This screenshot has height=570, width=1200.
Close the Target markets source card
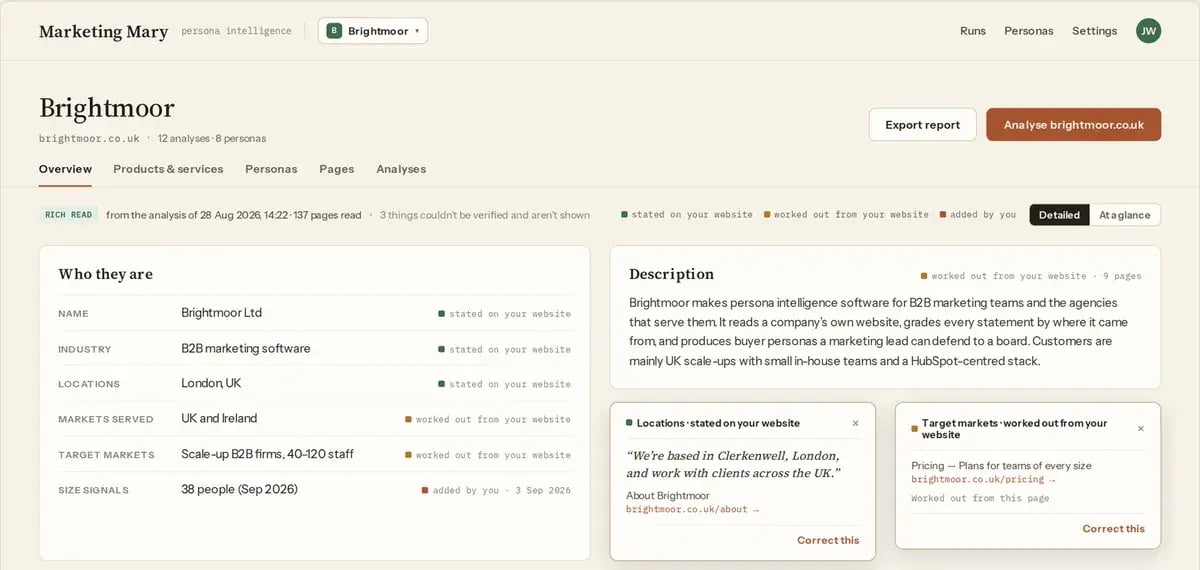click(1141, 428)
